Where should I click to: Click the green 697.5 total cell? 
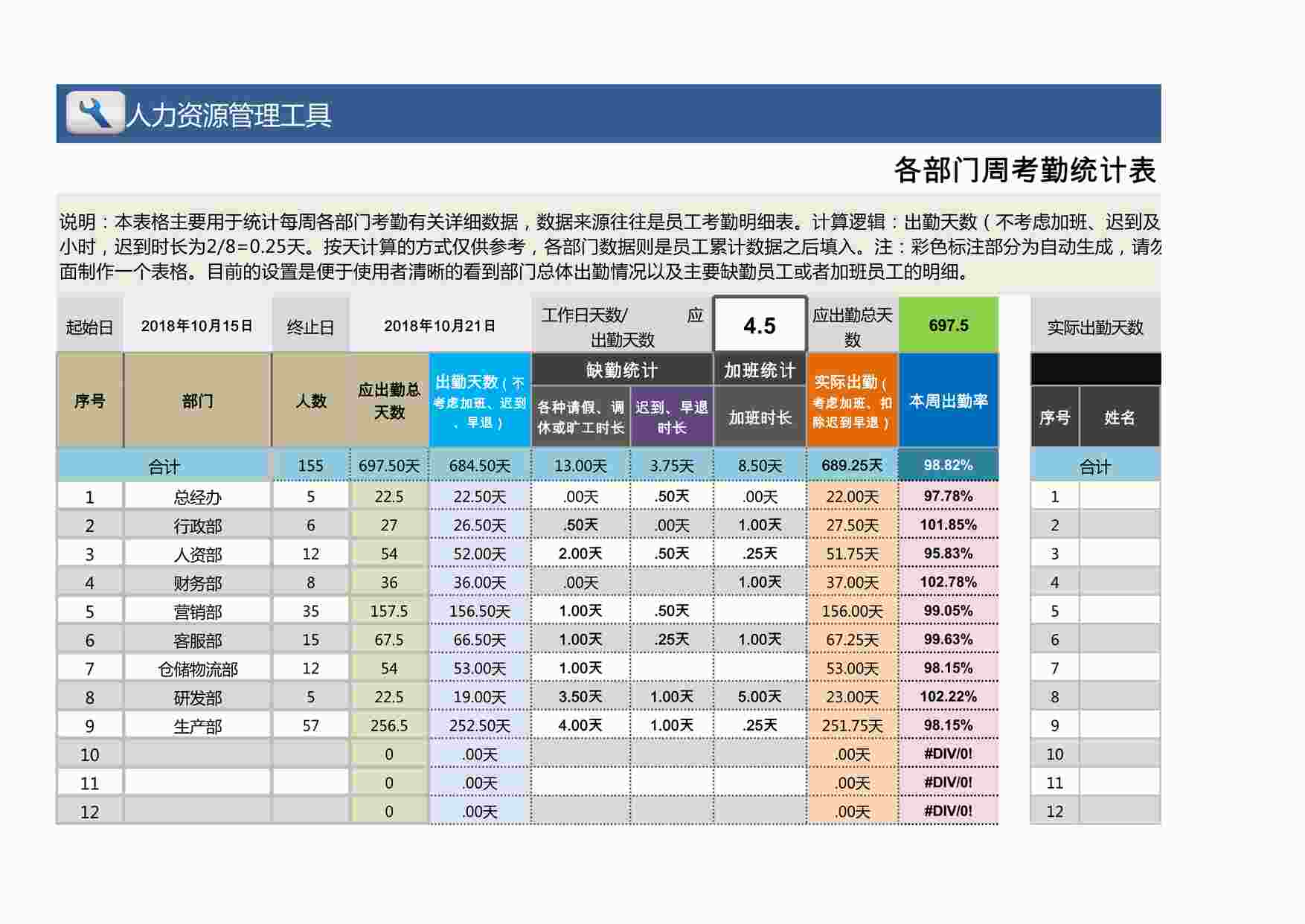pyautogui.click(x=949, y=325)
